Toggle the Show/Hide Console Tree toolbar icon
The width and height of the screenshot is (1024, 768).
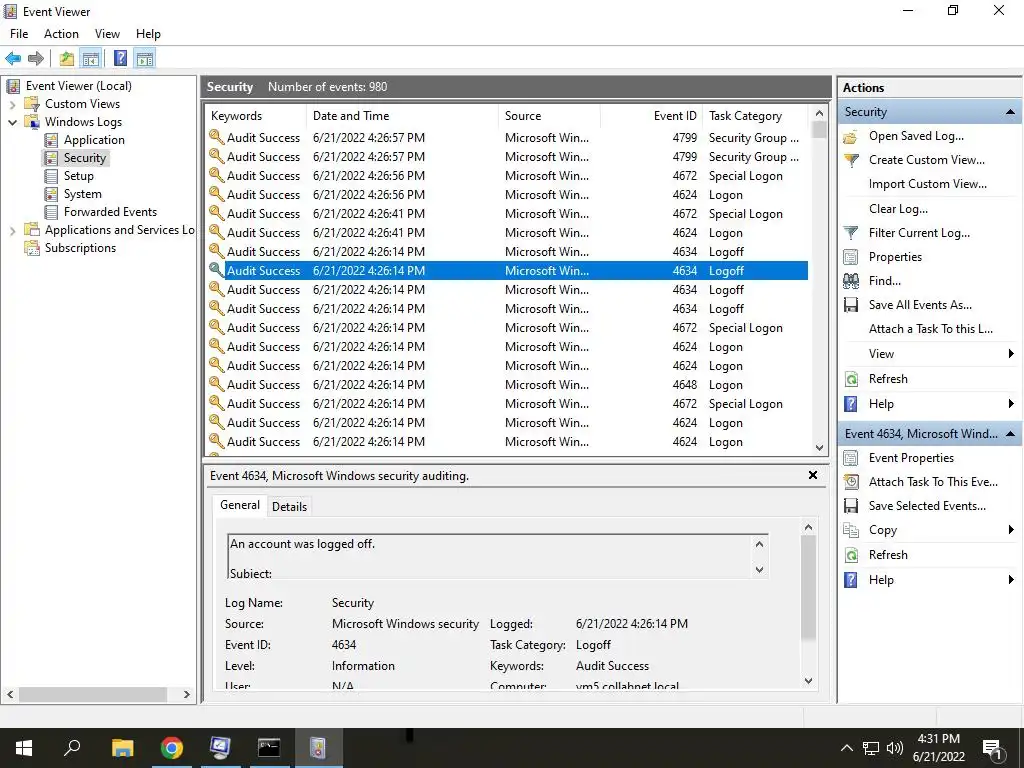point(91,59)
